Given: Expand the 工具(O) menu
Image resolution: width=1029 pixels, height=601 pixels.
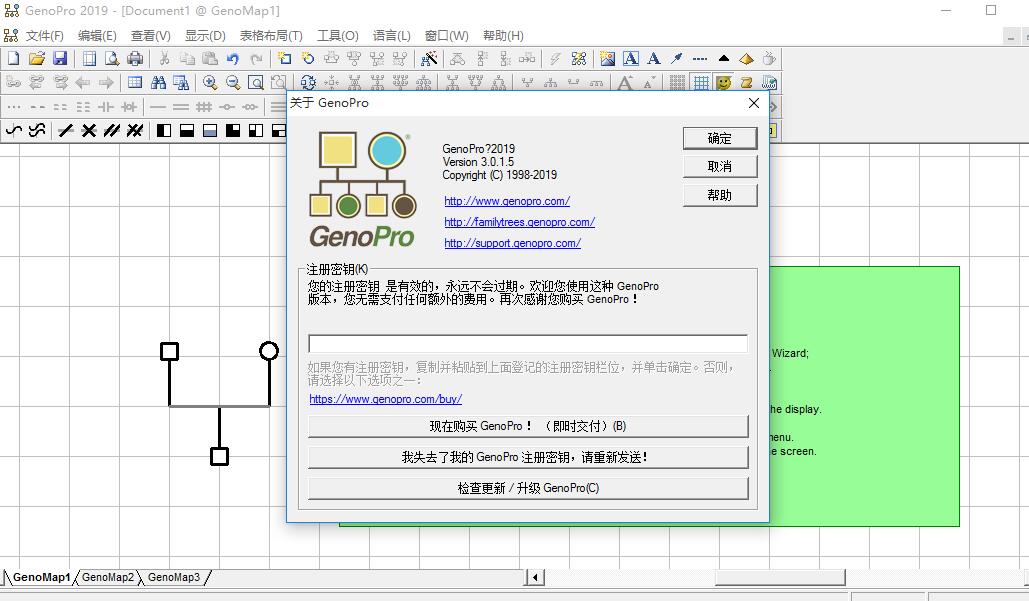Looking at the screenshot, I should 338,35.
